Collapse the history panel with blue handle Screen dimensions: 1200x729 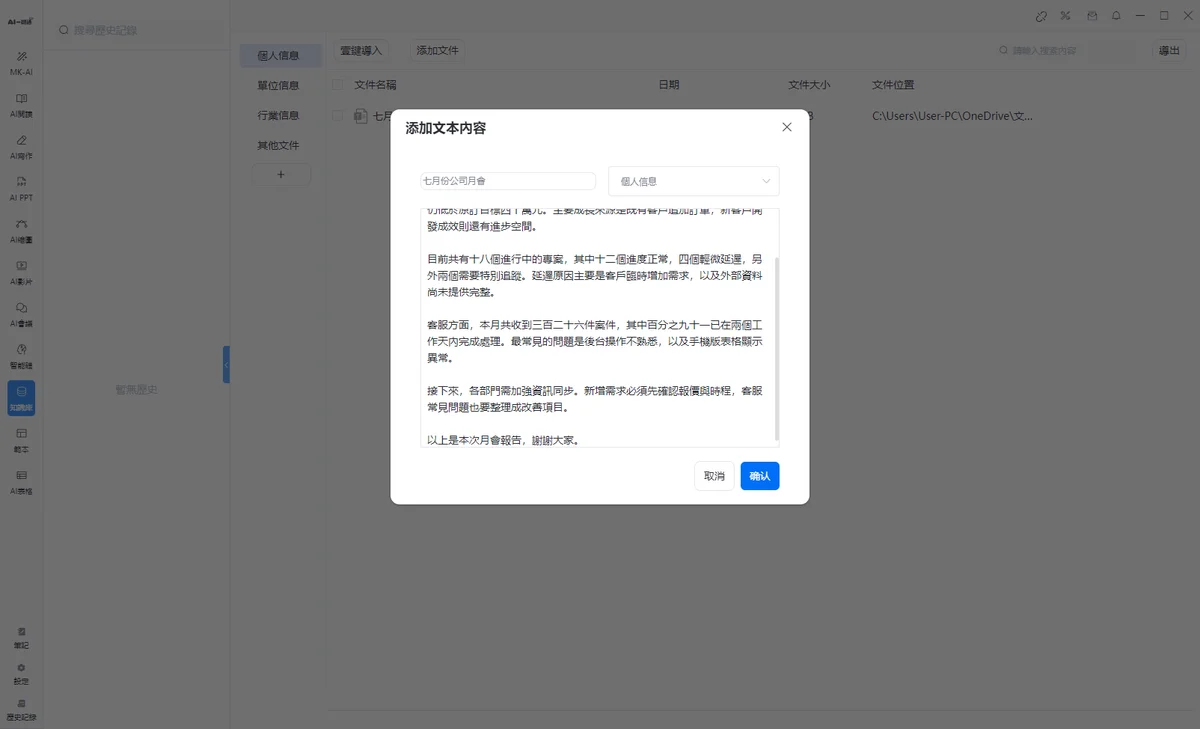pyautogui.click(x=227, y=364)
